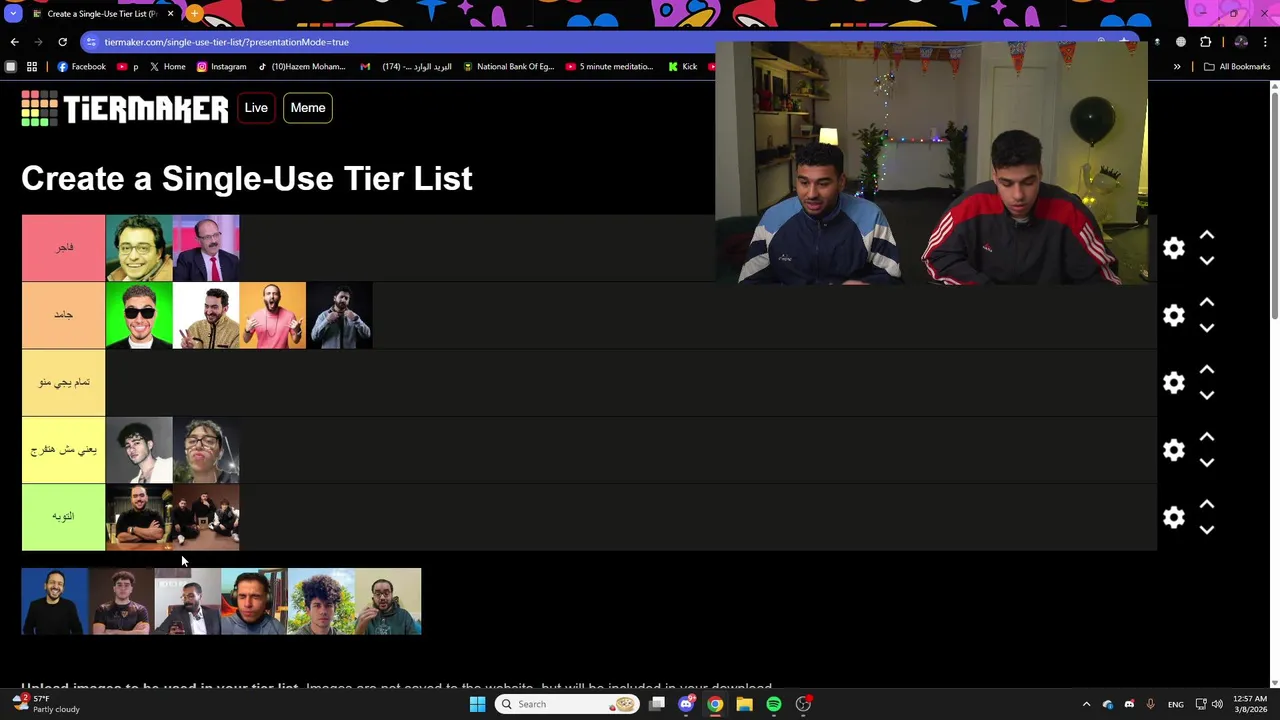Screen dimensions: 1280x720
Task: Show hidden system tray icons
Action: pos(1086,704)
